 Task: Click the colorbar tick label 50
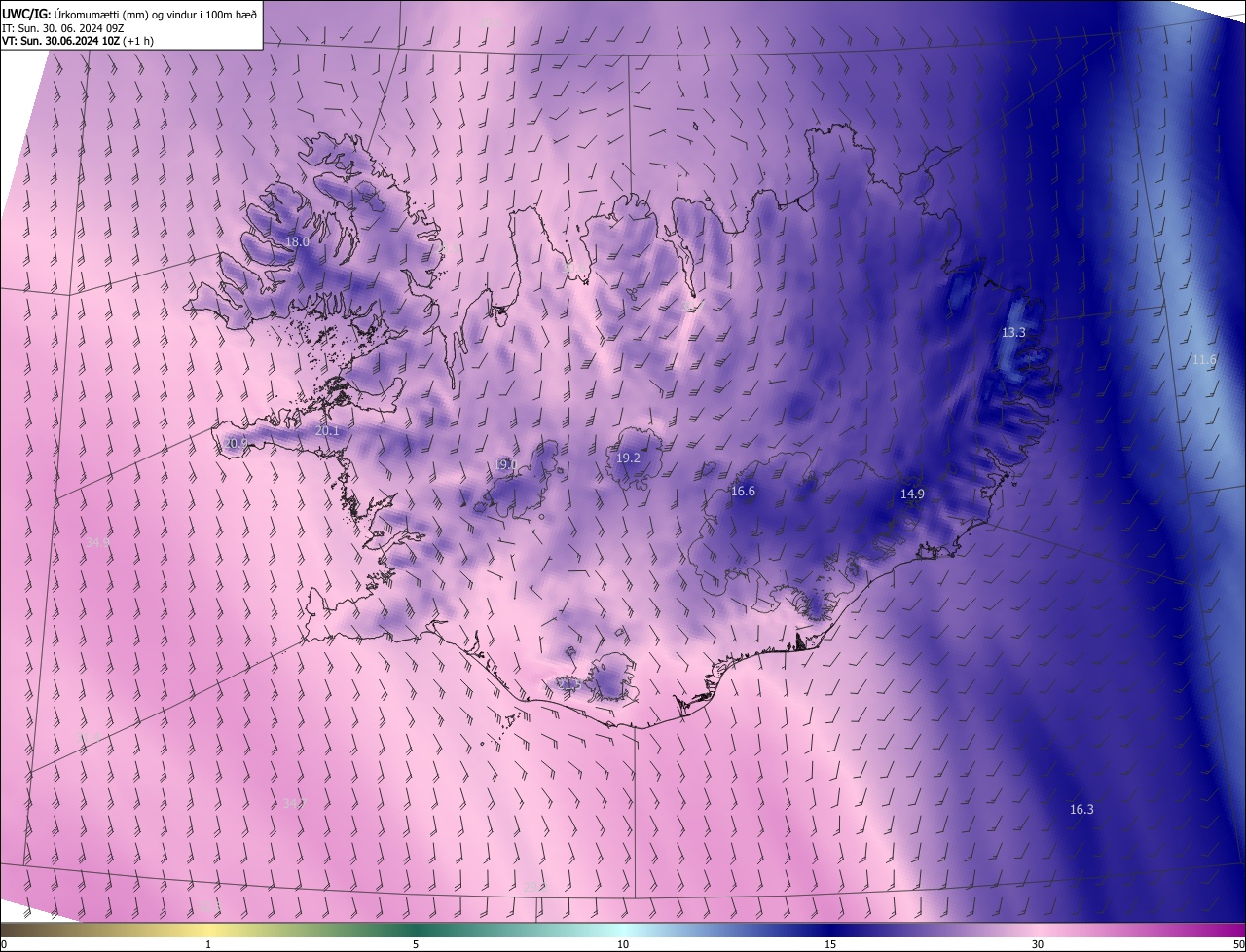1238,944
